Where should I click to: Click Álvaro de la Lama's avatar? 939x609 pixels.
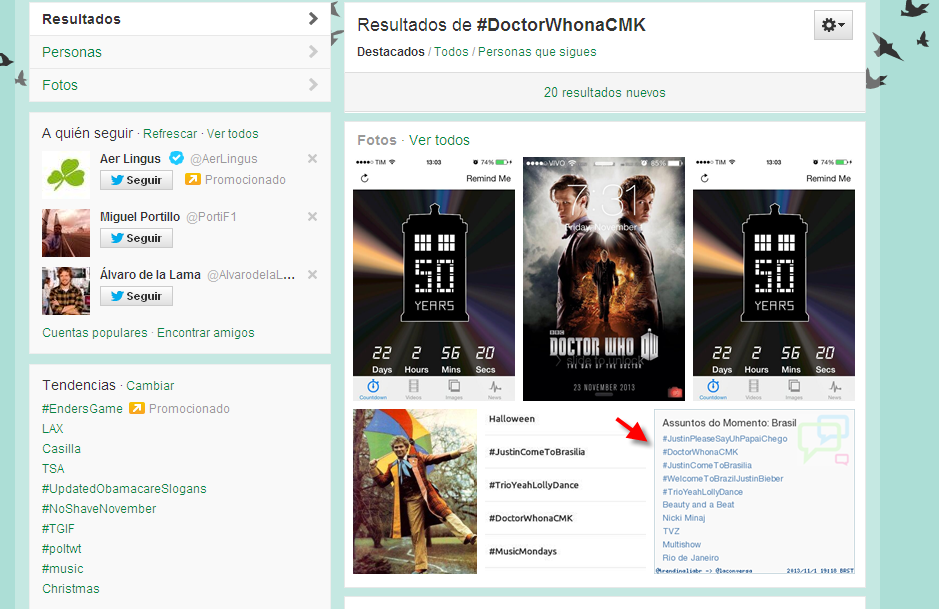pos(66,290)
